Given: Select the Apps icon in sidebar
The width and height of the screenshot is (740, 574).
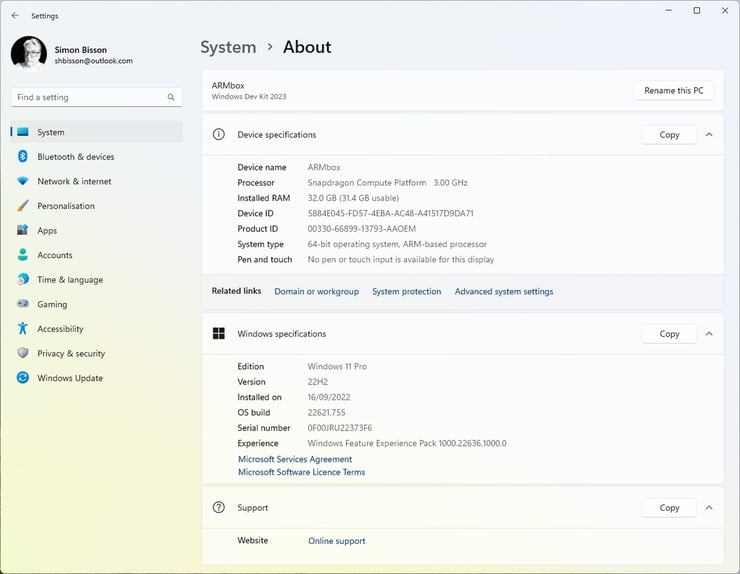Looking at the screenshot, I should (x=22, y=230).
